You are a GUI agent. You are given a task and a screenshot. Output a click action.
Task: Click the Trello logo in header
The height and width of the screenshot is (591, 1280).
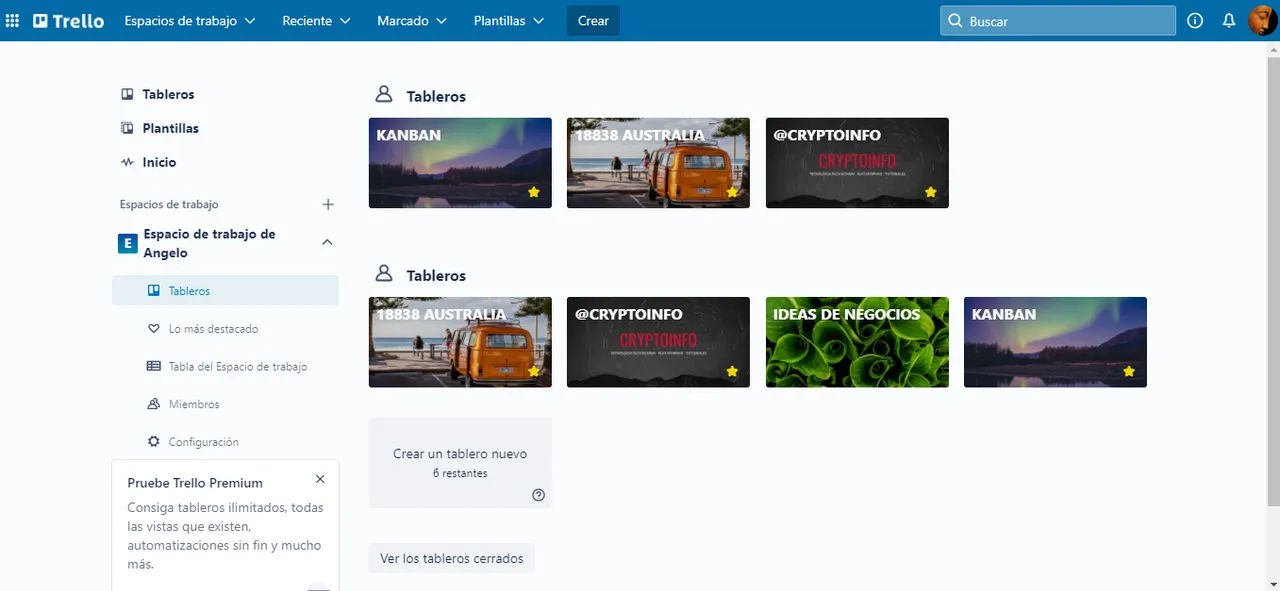point(68,21)
